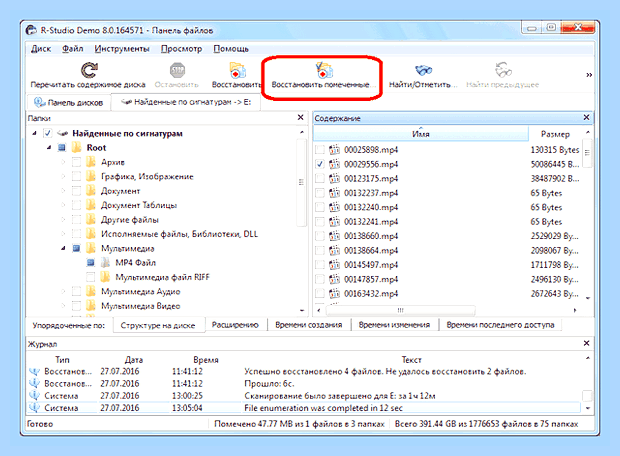Image resolution: width=620 pixels, height=456 pixels.
Task: Click the Перечитать содержимое диска refresh icon
Action: [x=89, y=70]
